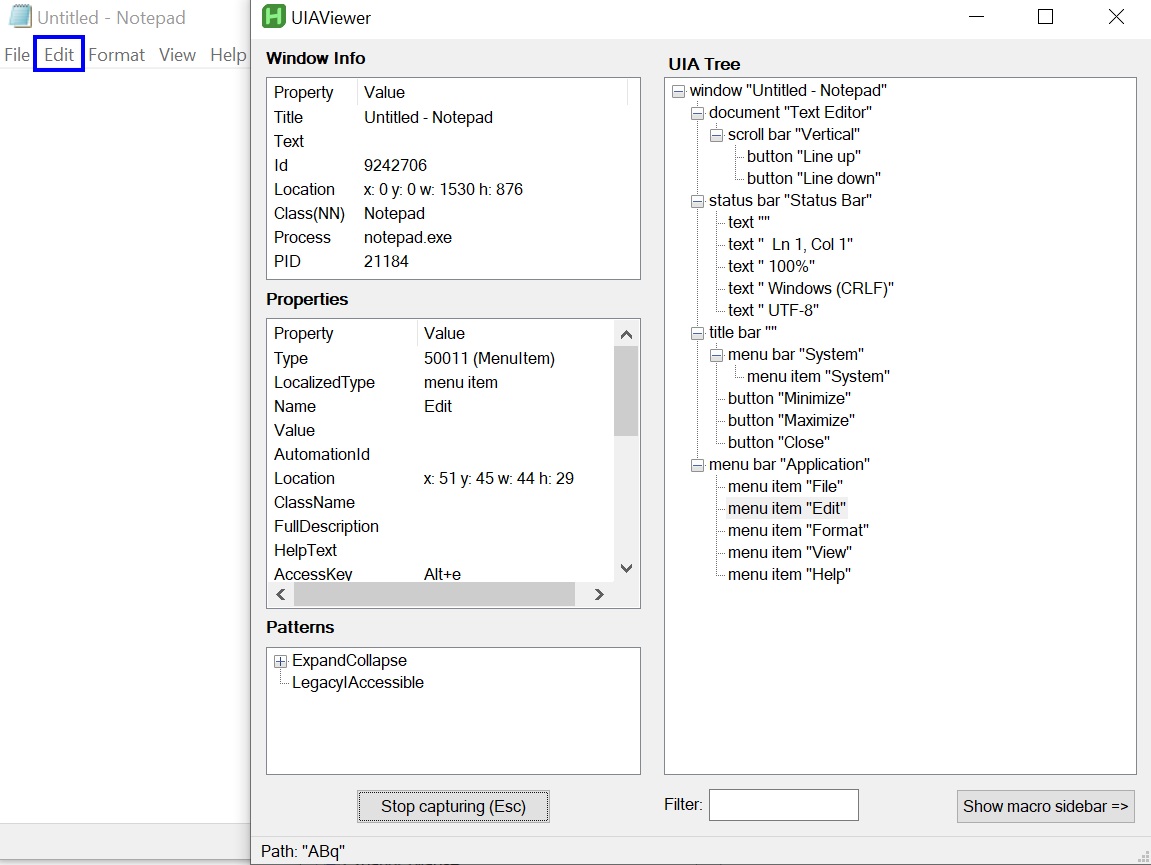Click the green UIAViewer logo icon
The height and width of the screenshot is (865, 1151).
tap(272, 17)
